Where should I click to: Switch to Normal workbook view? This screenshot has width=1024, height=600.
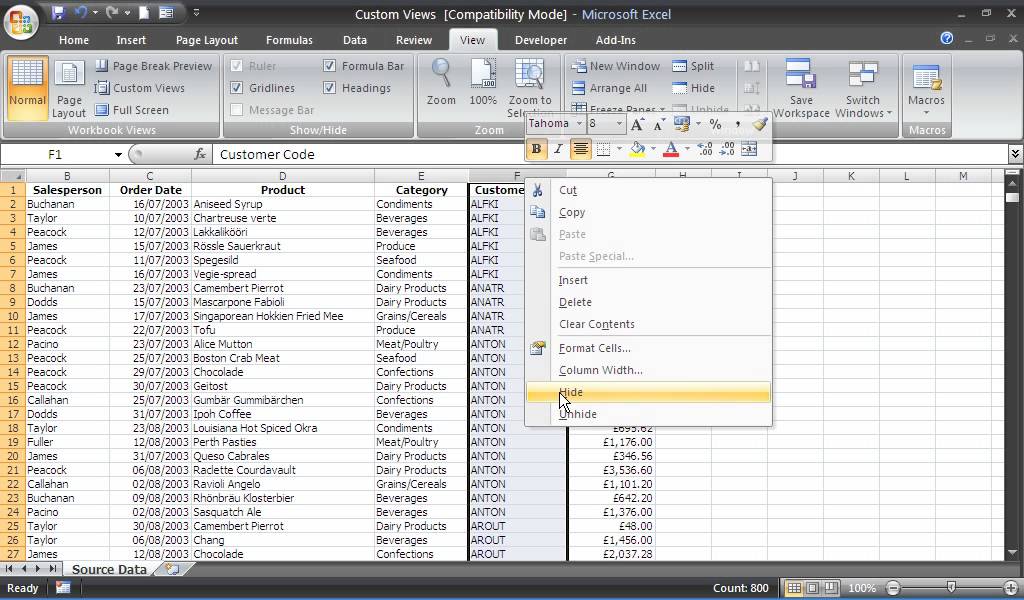coord(27,87)
